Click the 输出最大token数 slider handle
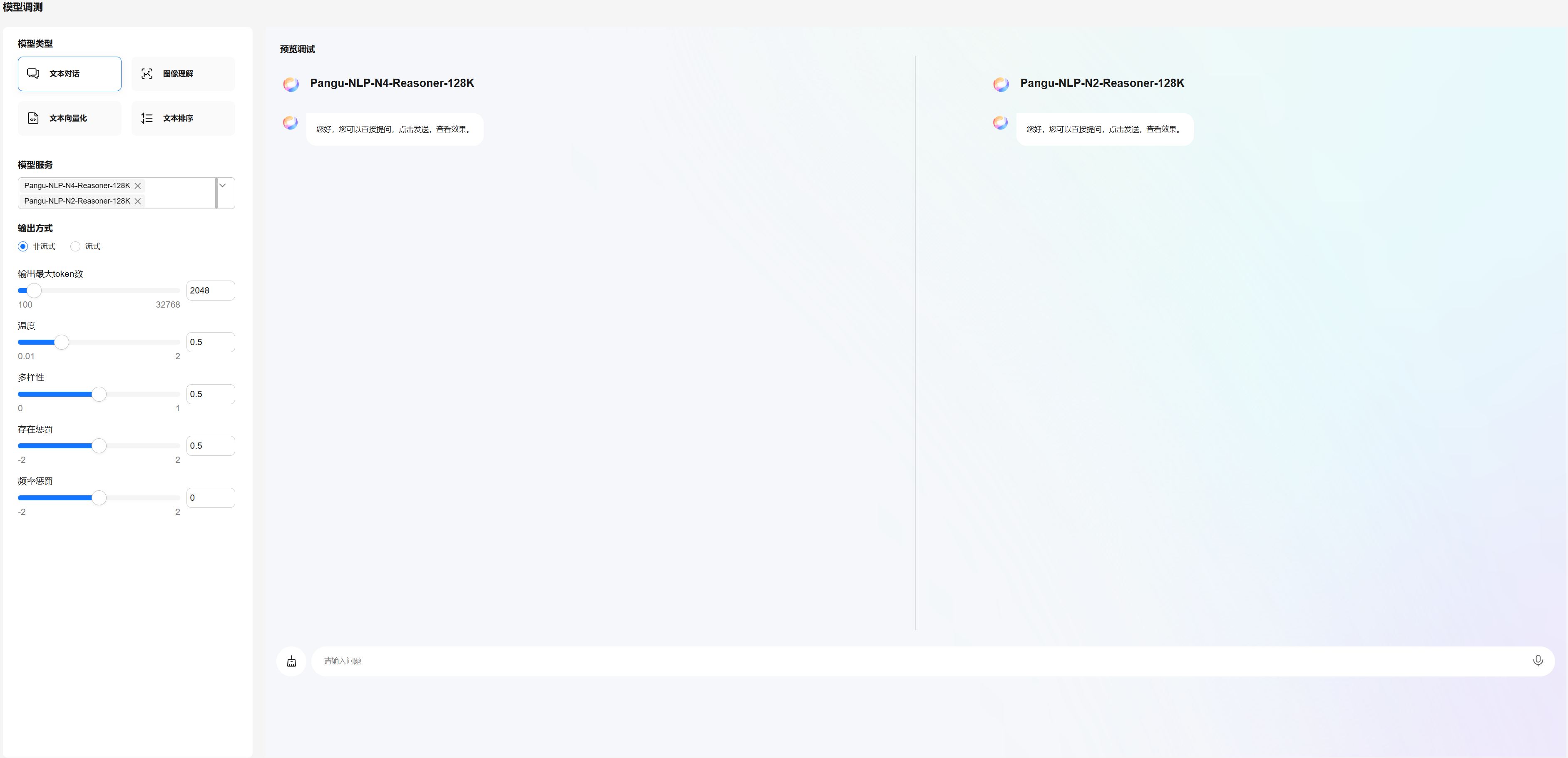This screenshot has width=1568, height=758. click(x=34, y=291)
